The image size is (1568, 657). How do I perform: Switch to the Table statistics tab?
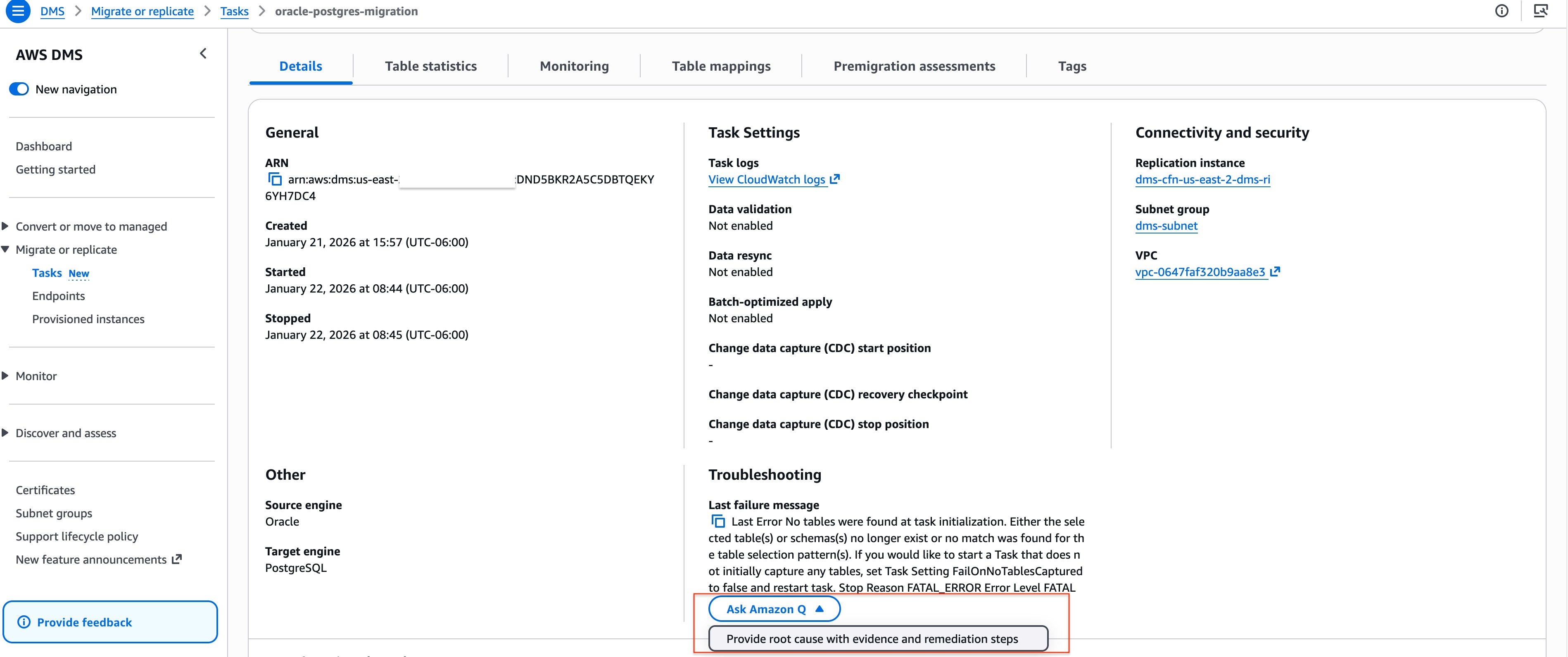430,66
